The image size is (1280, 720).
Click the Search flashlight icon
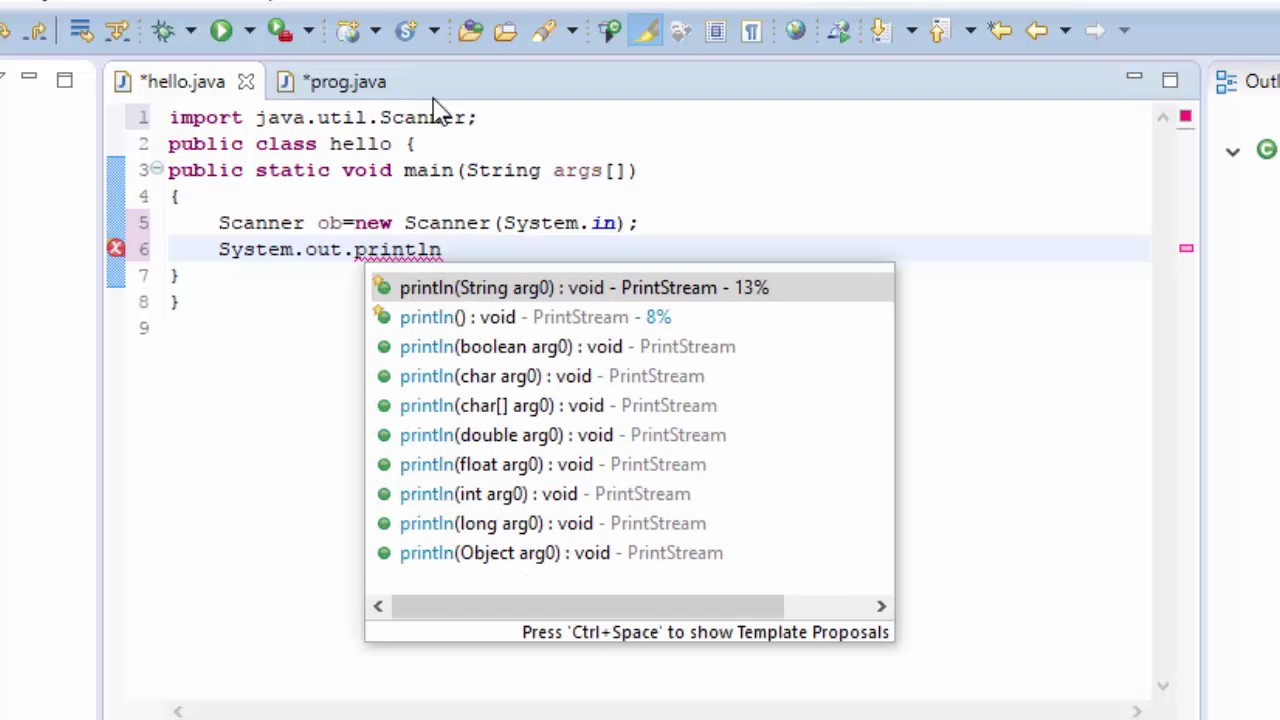544,31
